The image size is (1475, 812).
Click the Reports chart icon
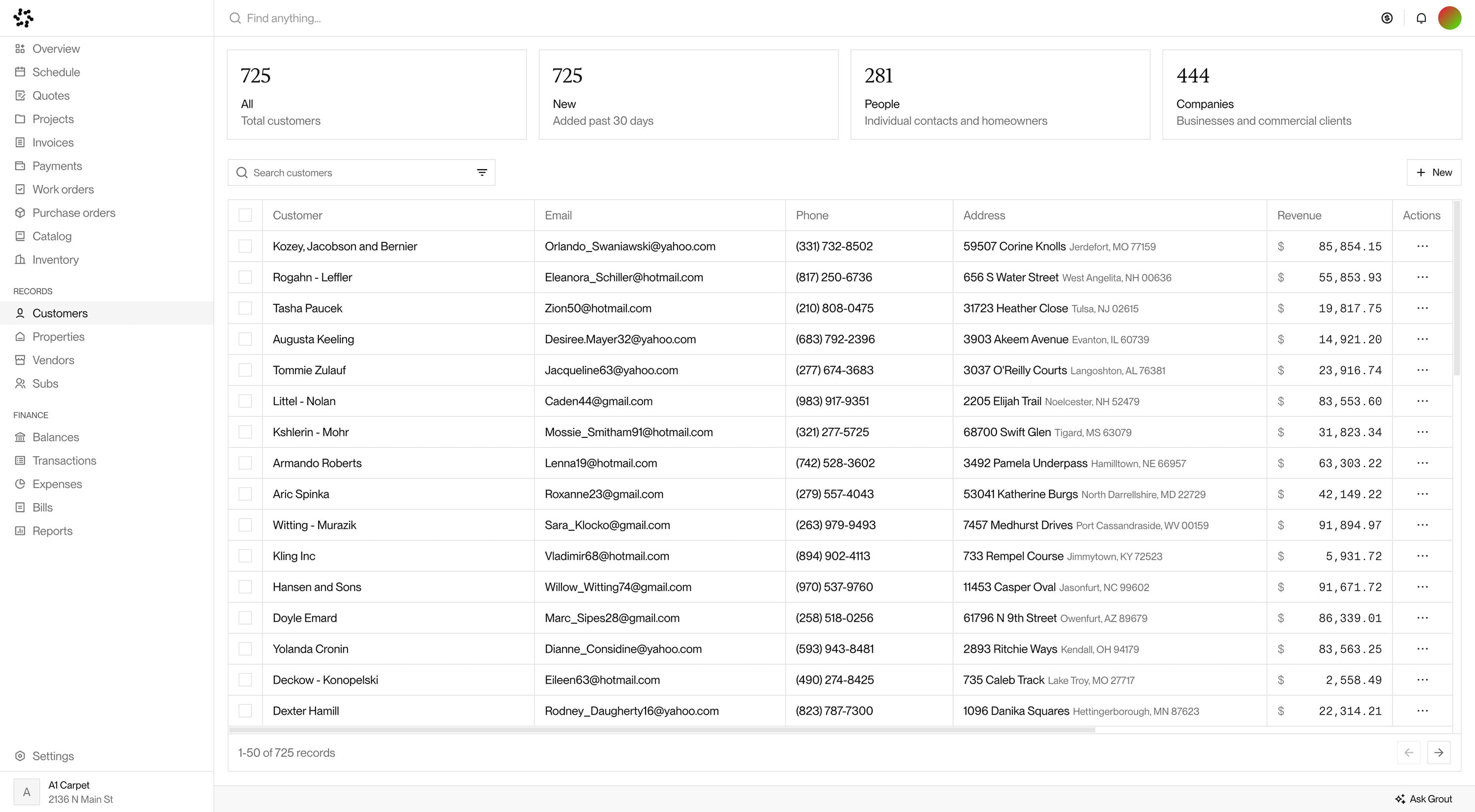tap(20, 531)
